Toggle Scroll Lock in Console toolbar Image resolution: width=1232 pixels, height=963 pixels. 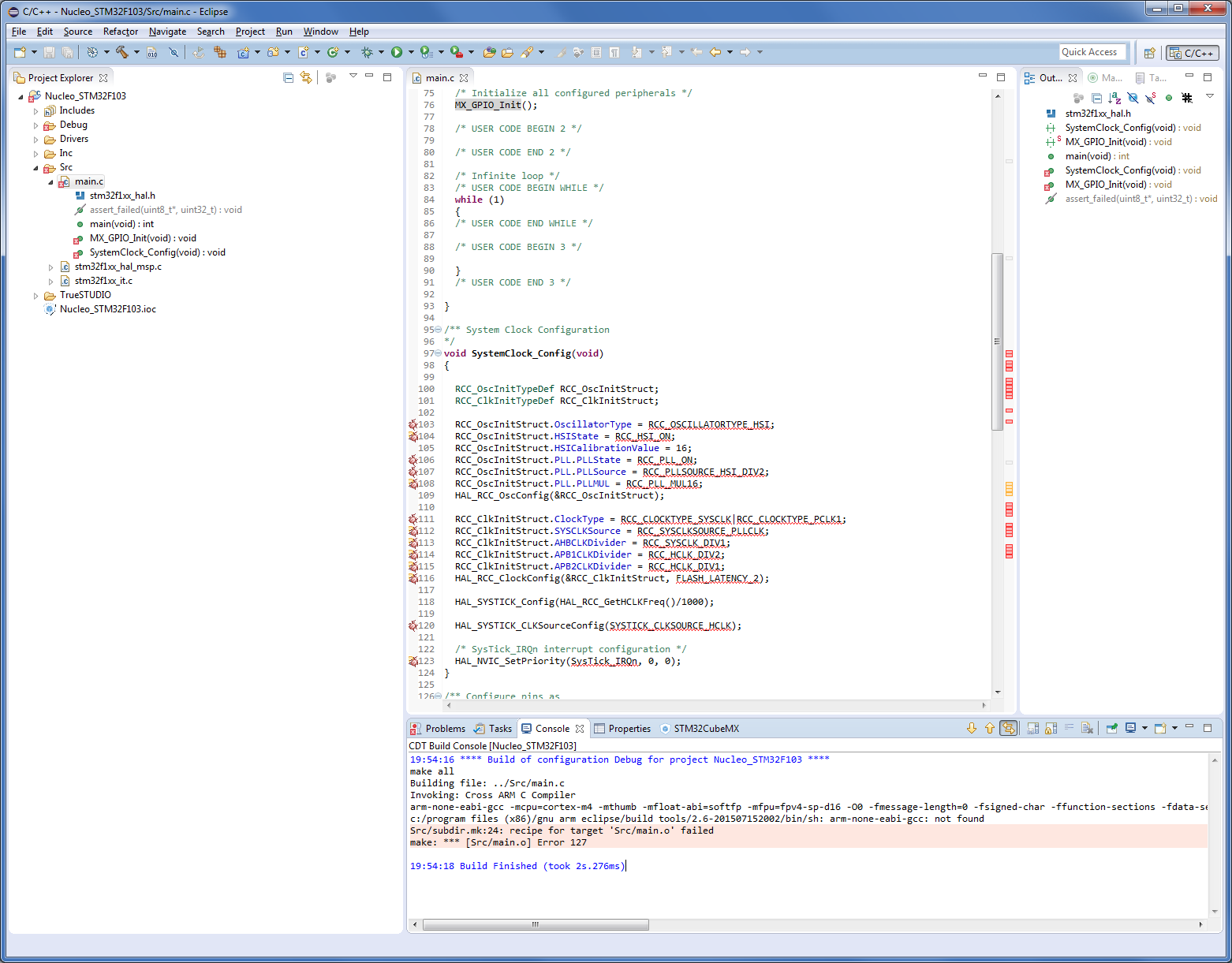point(1051,728)
